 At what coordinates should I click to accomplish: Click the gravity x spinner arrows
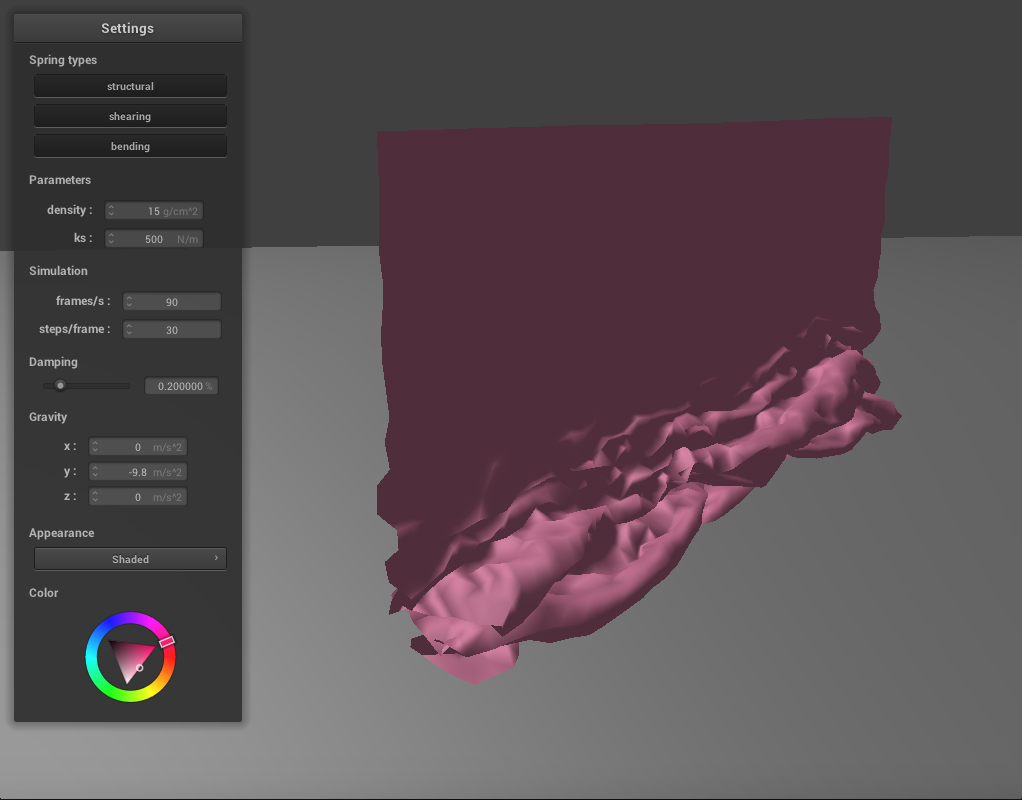[95, 447]
